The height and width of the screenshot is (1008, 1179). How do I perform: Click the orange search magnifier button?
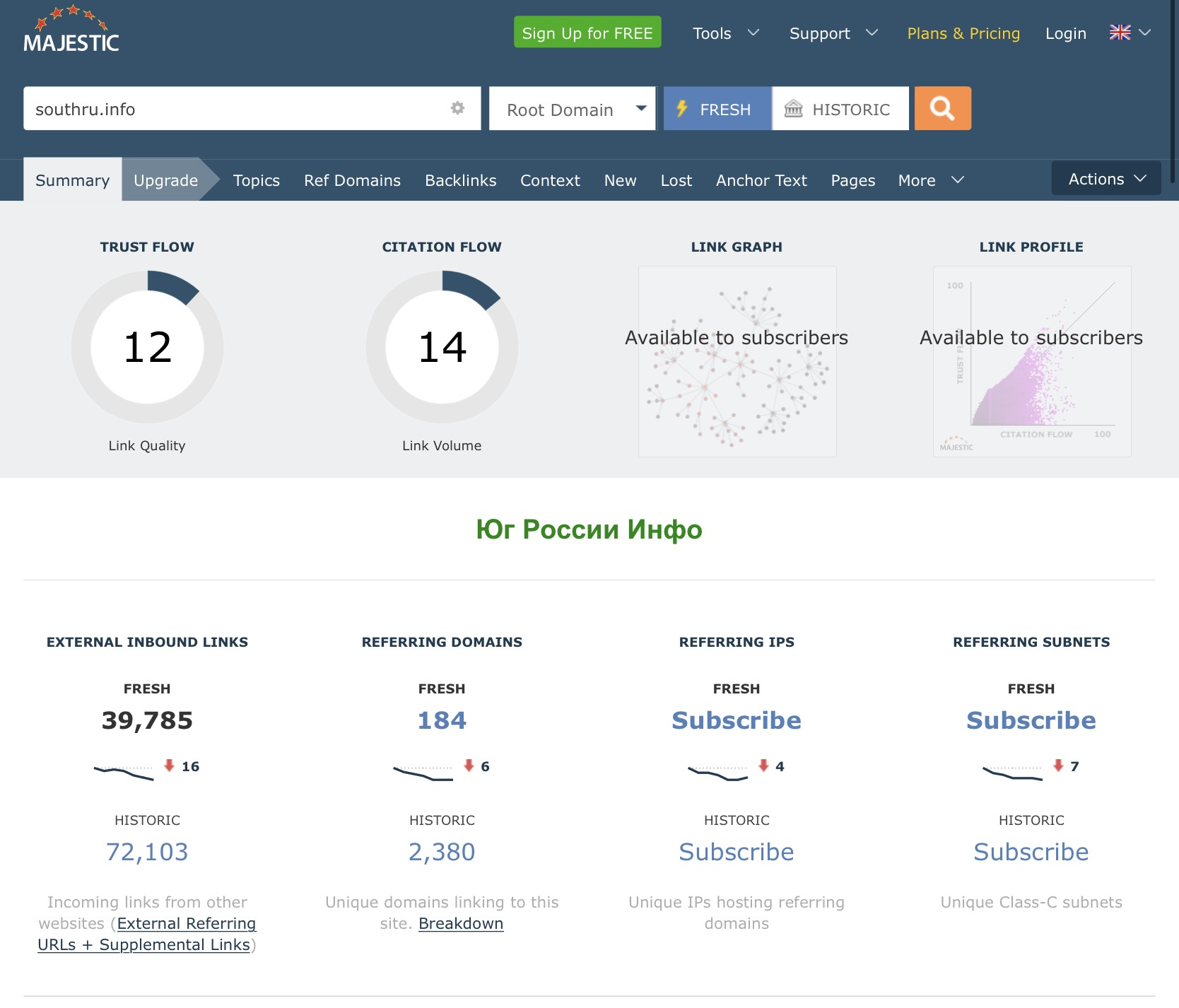point(942,108)
